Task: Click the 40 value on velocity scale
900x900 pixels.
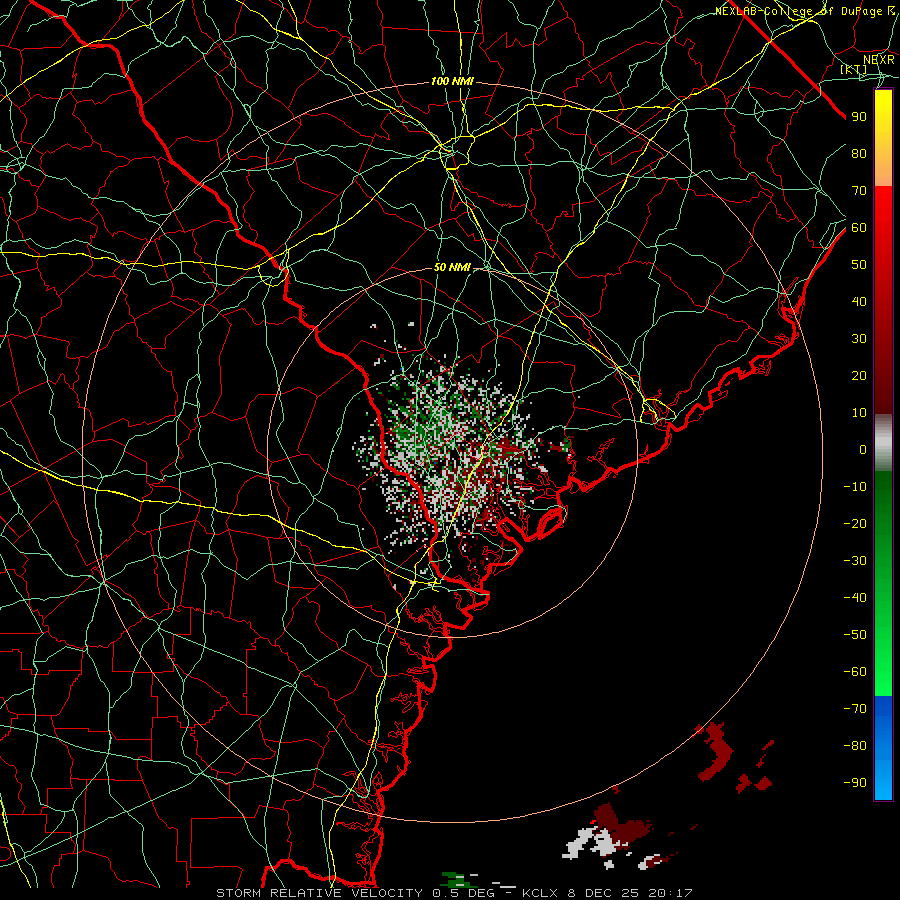Action: pyautogui.click(x=859, y=302)
